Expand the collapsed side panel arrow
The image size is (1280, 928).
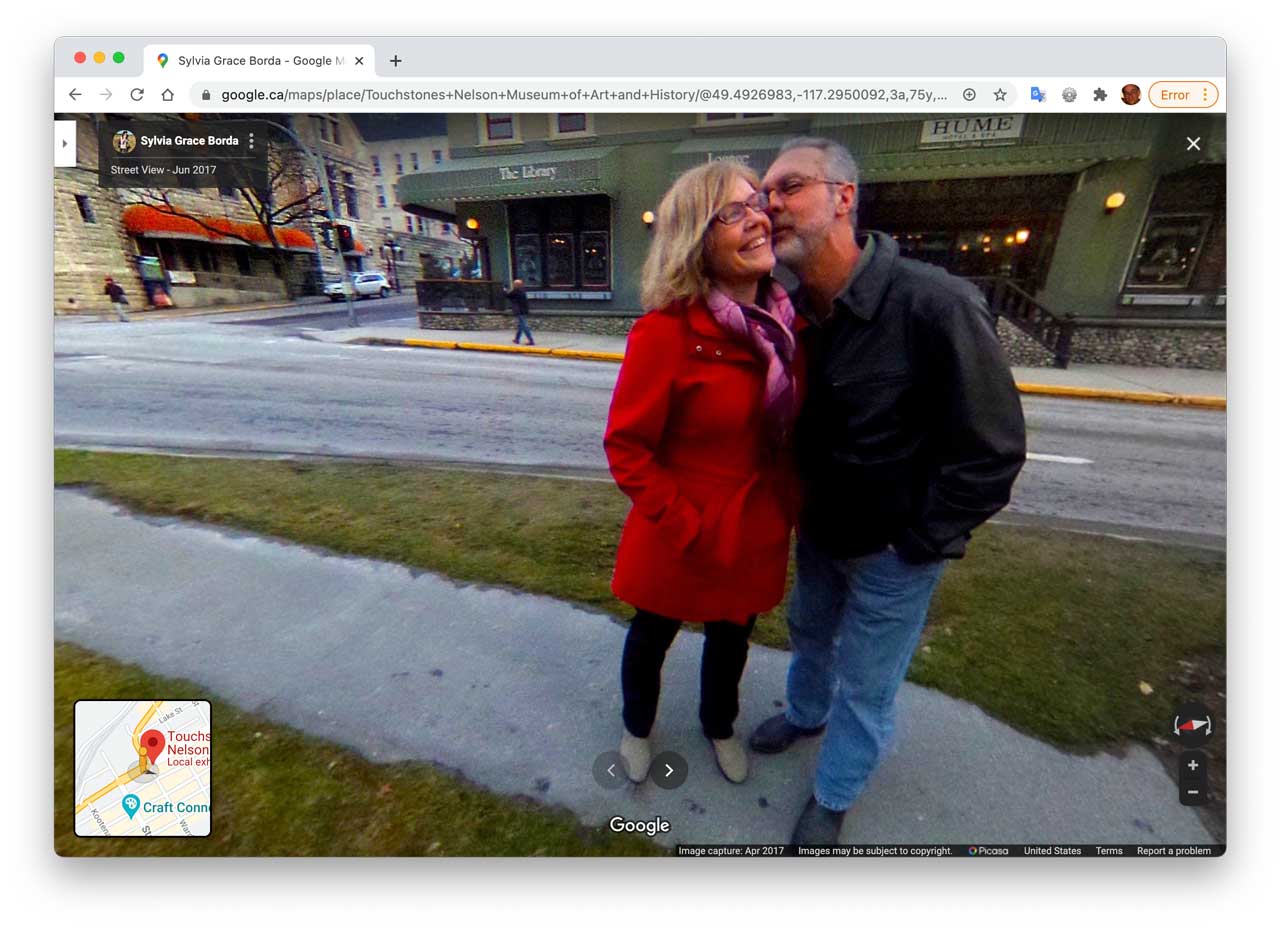65,144
